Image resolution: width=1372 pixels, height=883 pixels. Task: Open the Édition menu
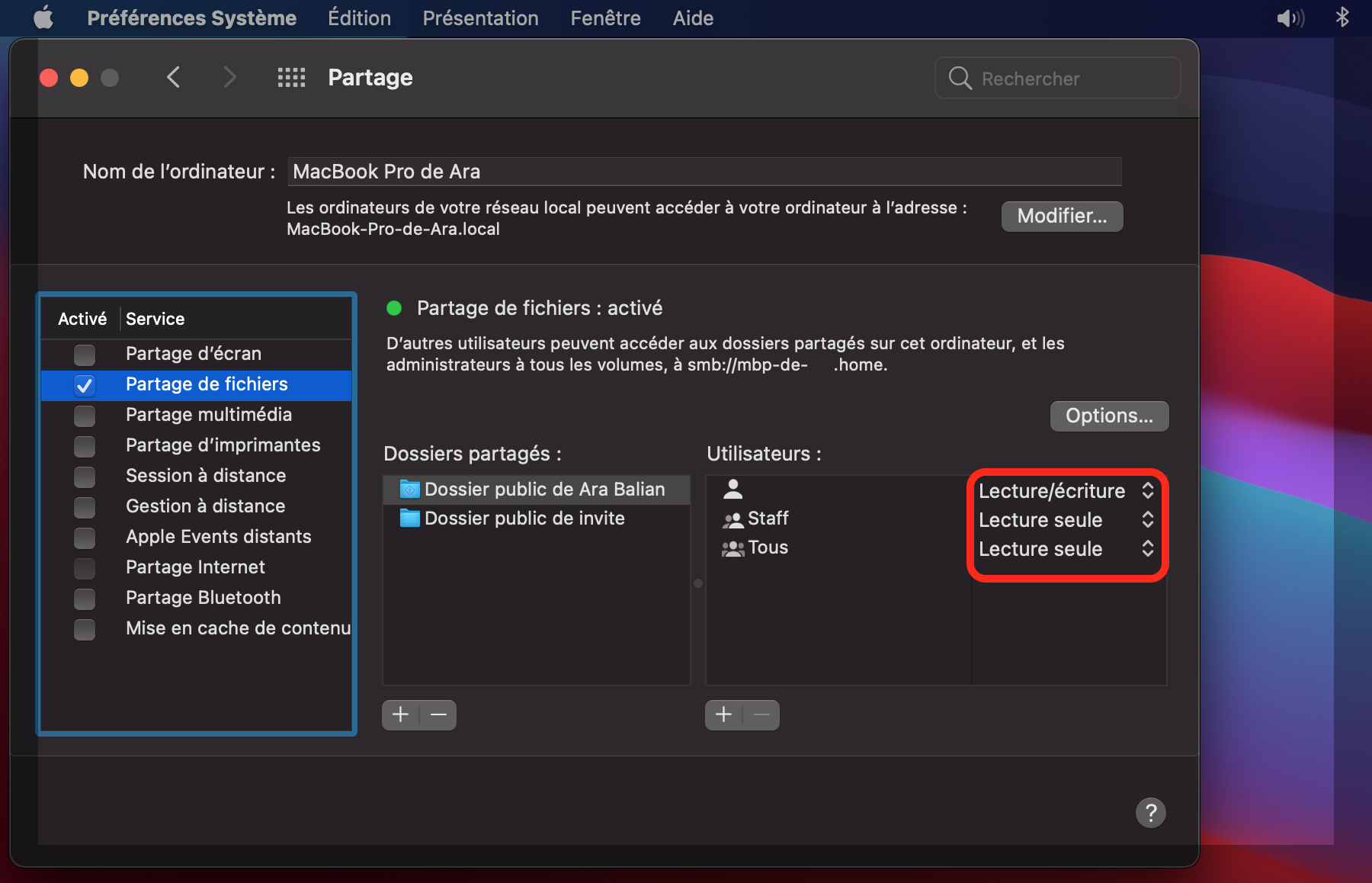click(359, 18)
